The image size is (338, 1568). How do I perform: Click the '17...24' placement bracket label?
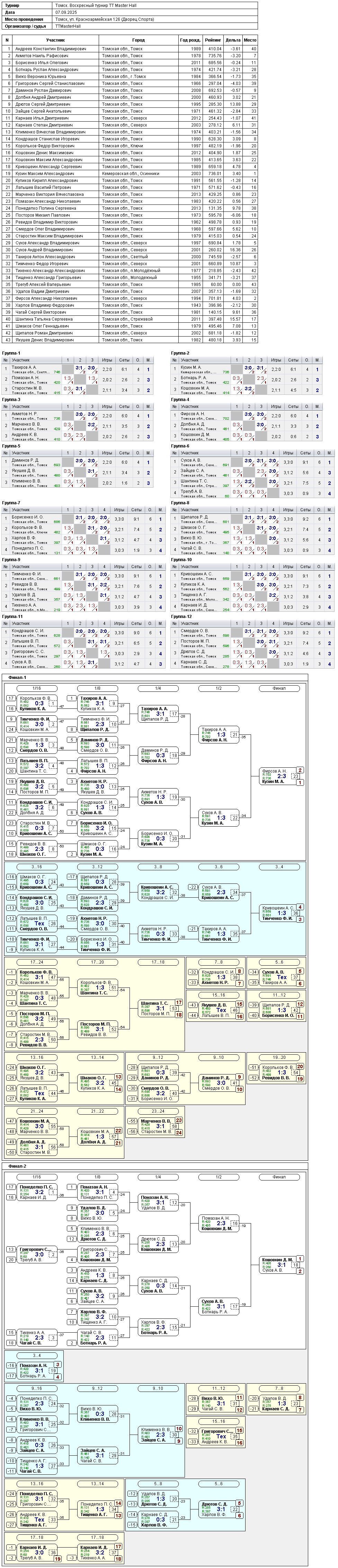click(x=36, y=962)
